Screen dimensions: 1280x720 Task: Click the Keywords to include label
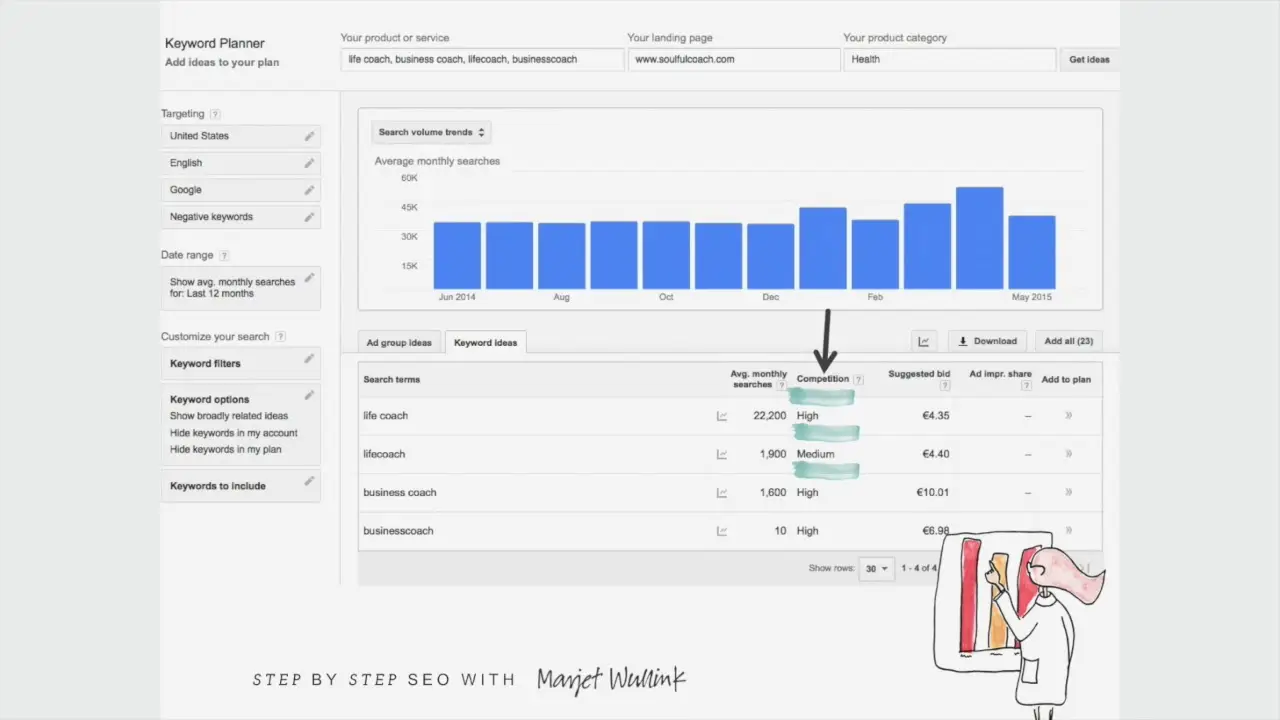(218, 487)
